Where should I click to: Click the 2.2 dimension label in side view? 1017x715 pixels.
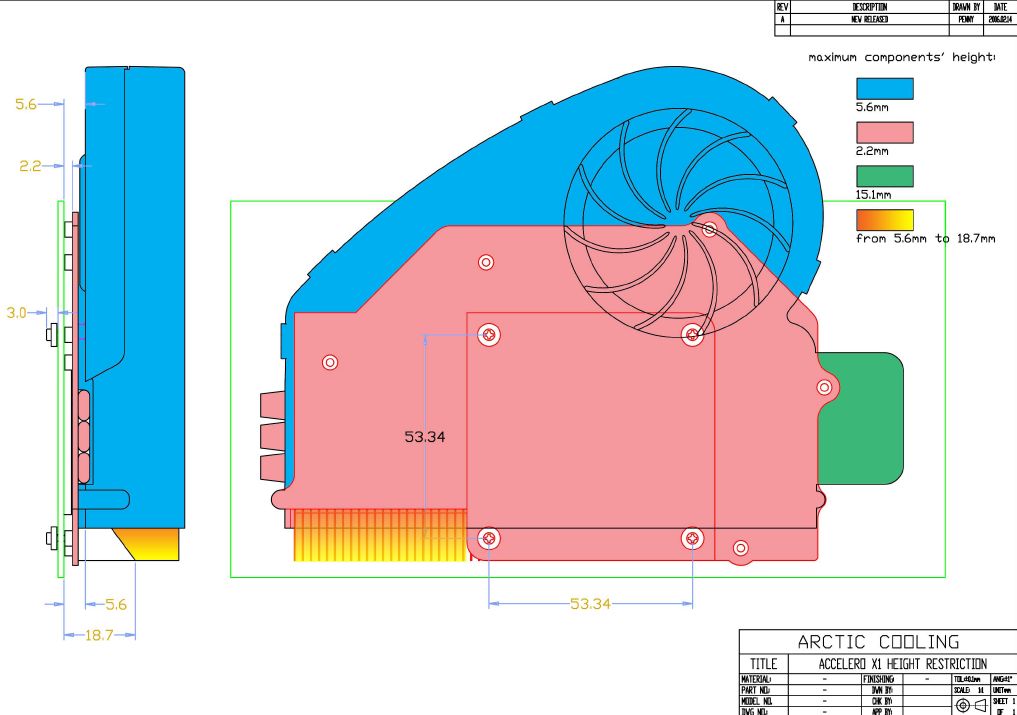(x=30, y=166)
